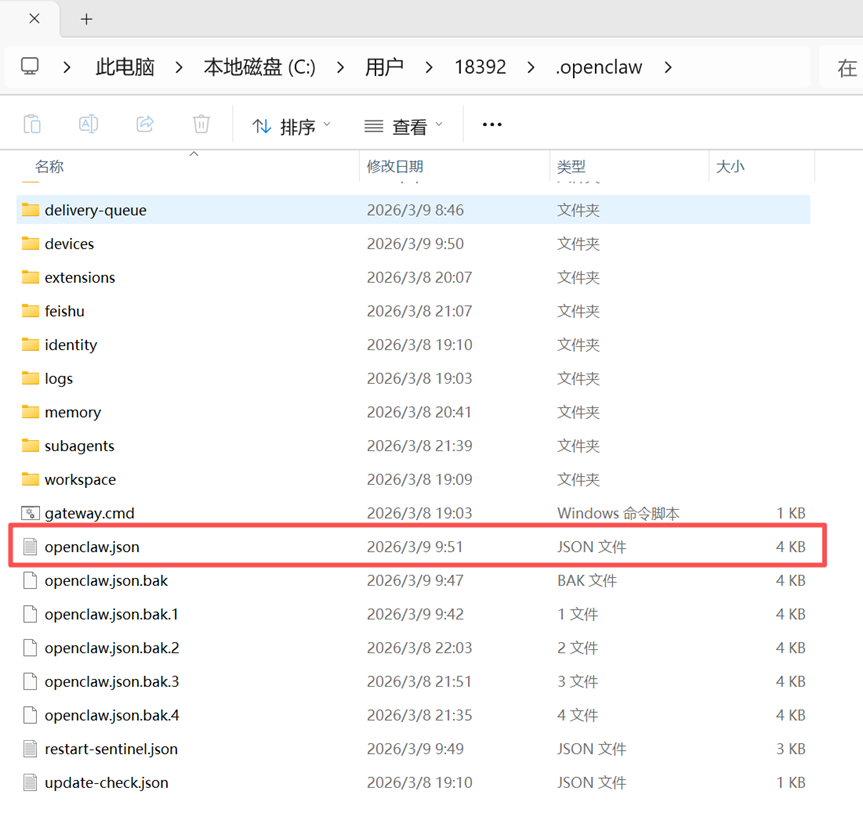
Task: Navigate to 此电脑 in breadcrumb
Action: (x=125, y=67)
